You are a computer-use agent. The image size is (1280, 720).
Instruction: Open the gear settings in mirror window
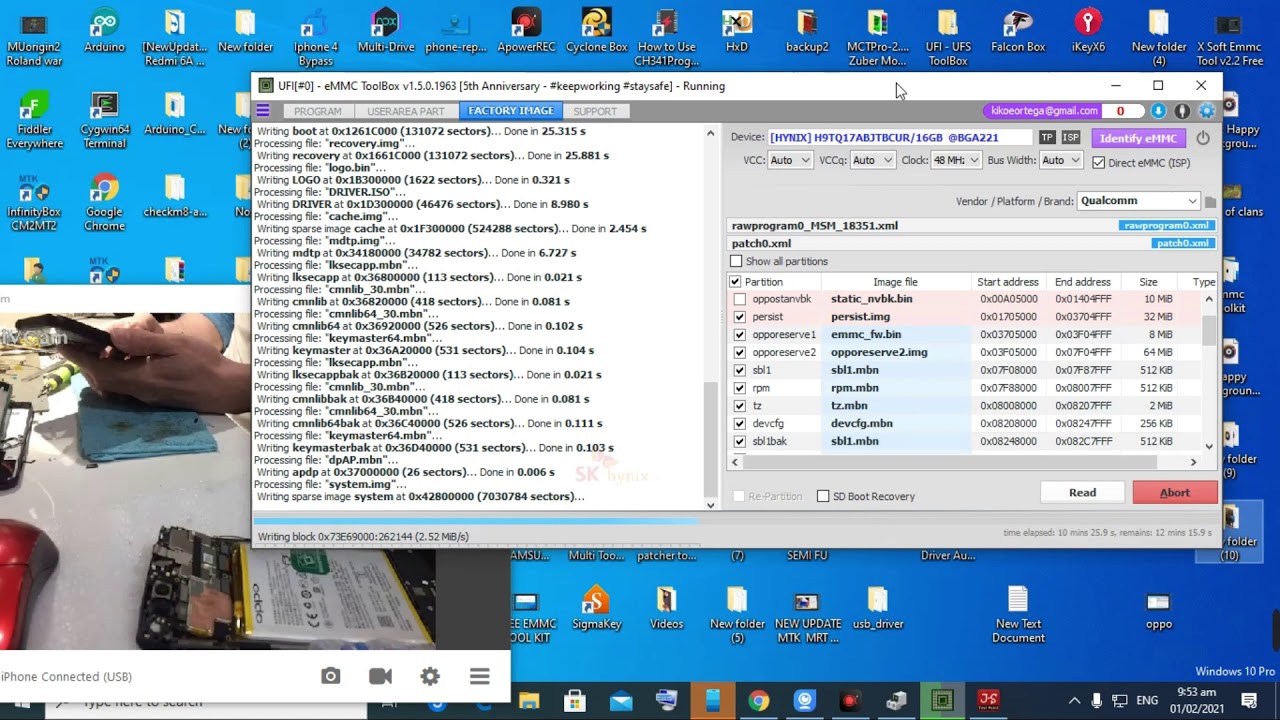pyautogui.click(x=430, y=676)
